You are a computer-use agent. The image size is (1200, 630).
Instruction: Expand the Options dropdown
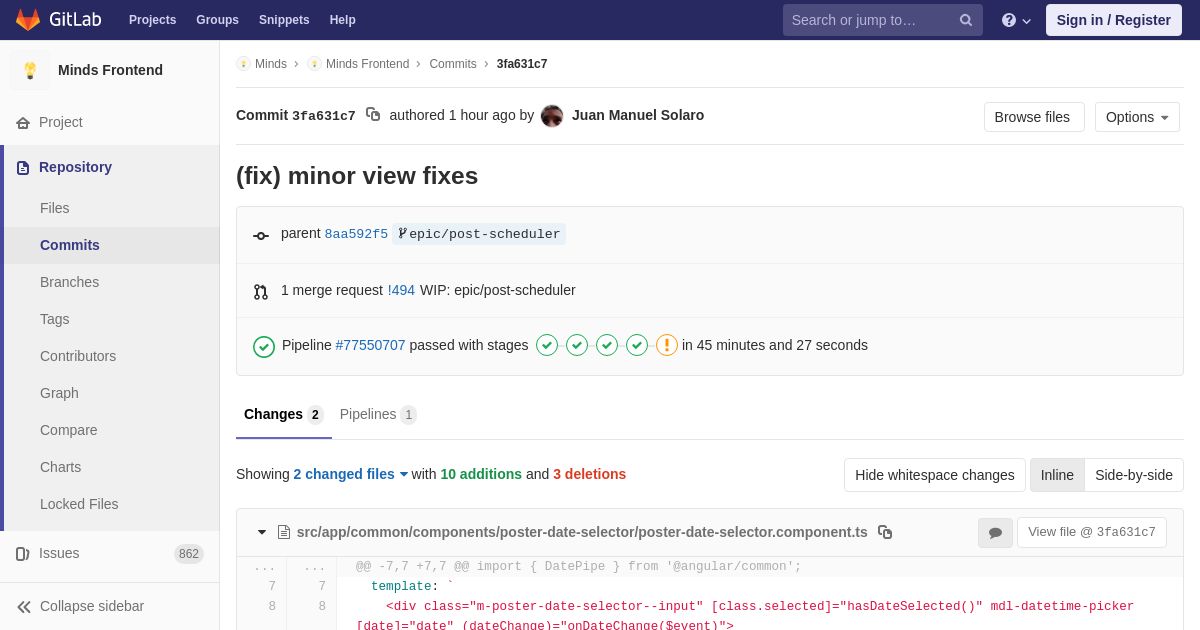1137,117
